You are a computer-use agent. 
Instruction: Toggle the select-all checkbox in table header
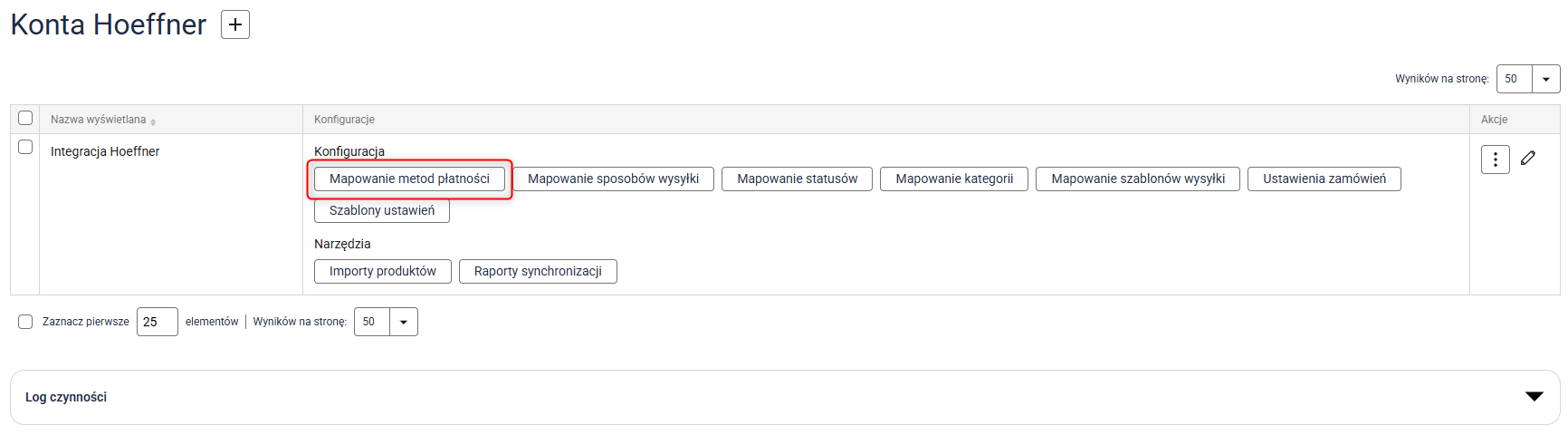point(25,118)
